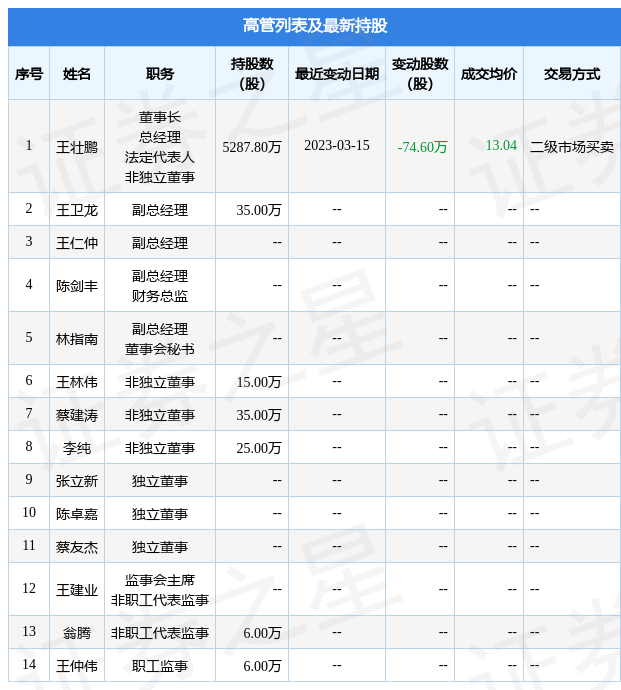621x690 pixels.
Task: Click 翁腾's holding 6.00万
Action: coord(262,633)
